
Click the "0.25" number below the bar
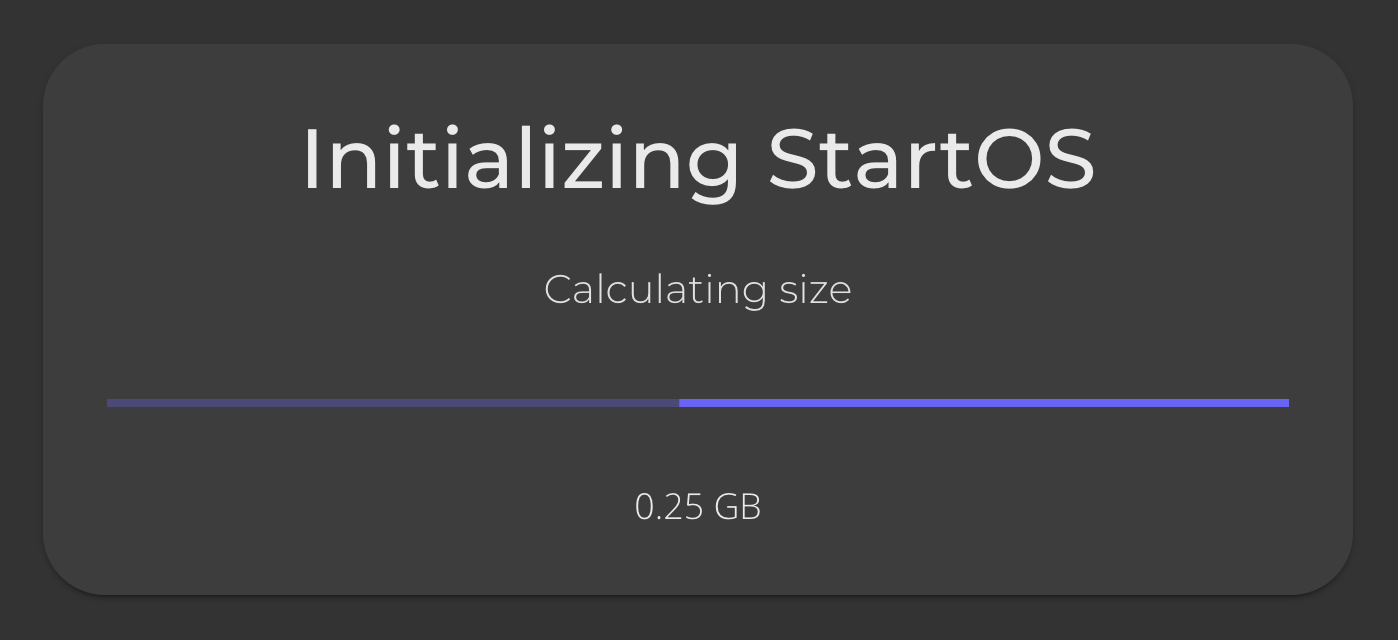click(668, 507)
